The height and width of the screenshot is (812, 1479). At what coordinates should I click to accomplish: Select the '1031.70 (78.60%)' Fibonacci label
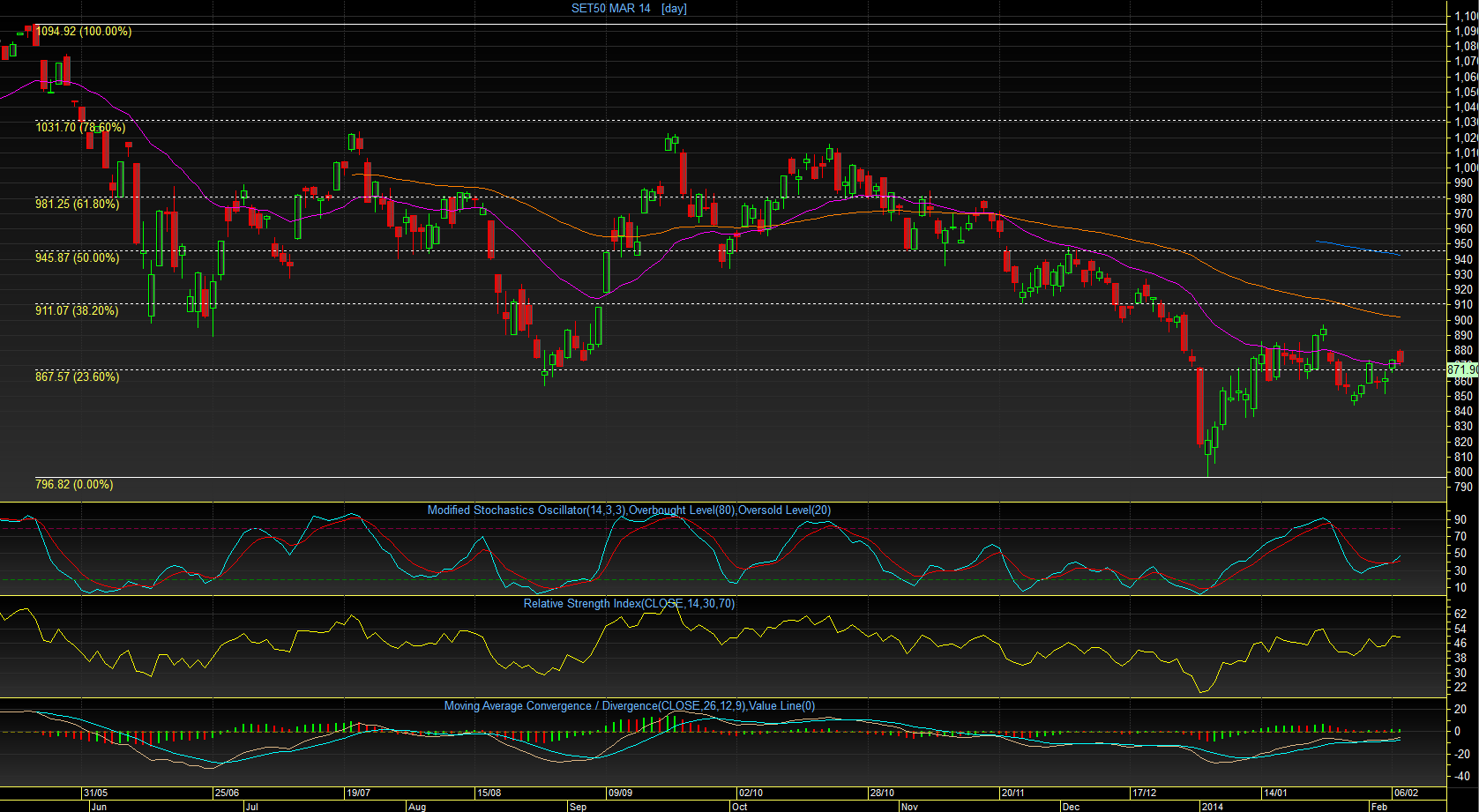[80, 128]
